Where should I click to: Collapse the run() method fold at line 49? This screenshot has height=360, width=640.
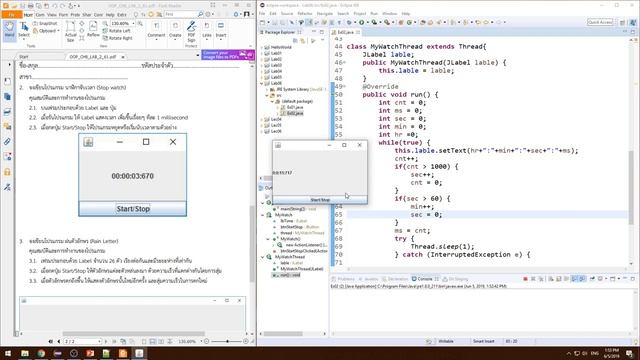344,87
